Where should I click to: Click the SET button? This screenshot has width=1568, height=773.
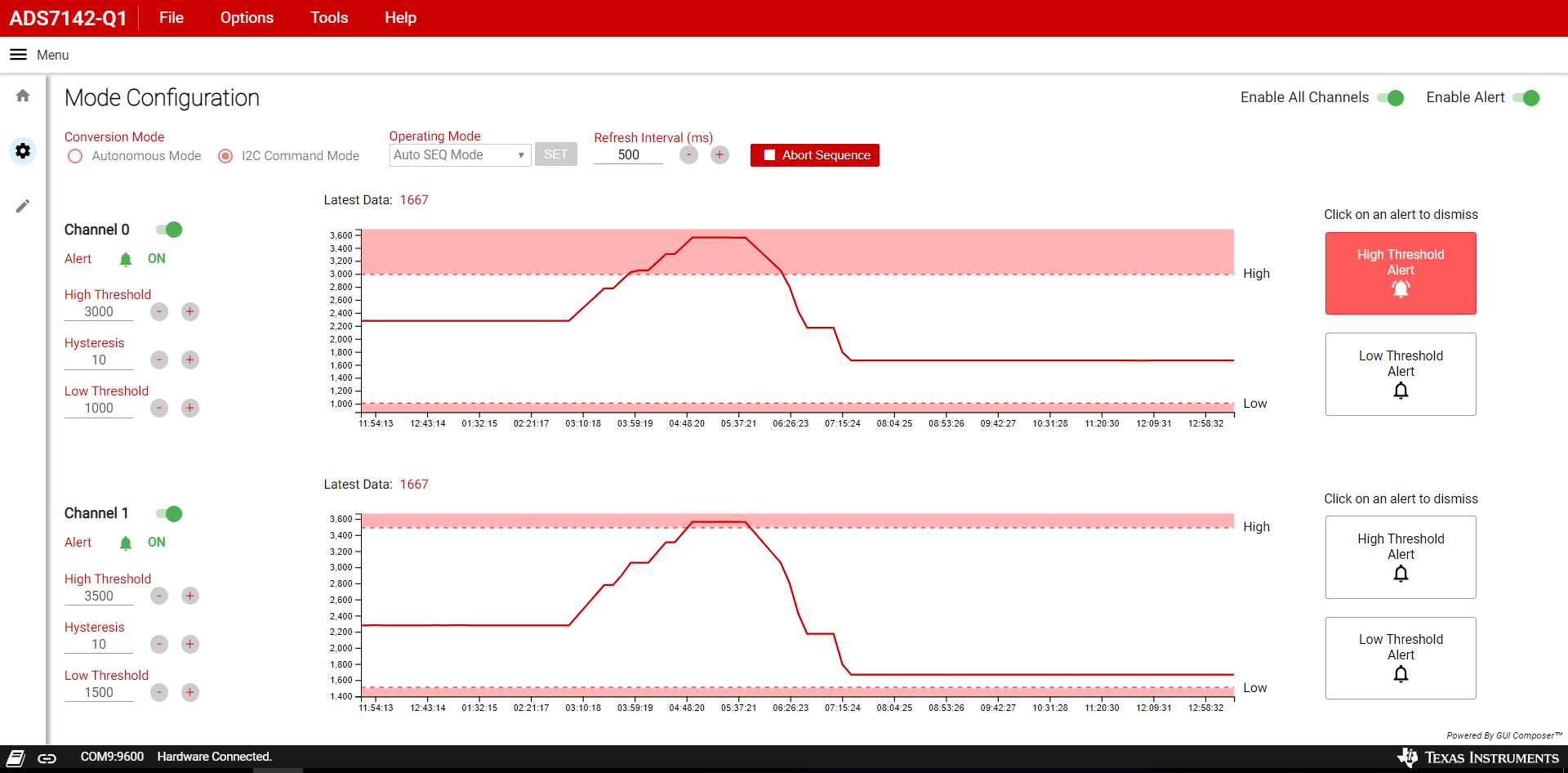555,154
